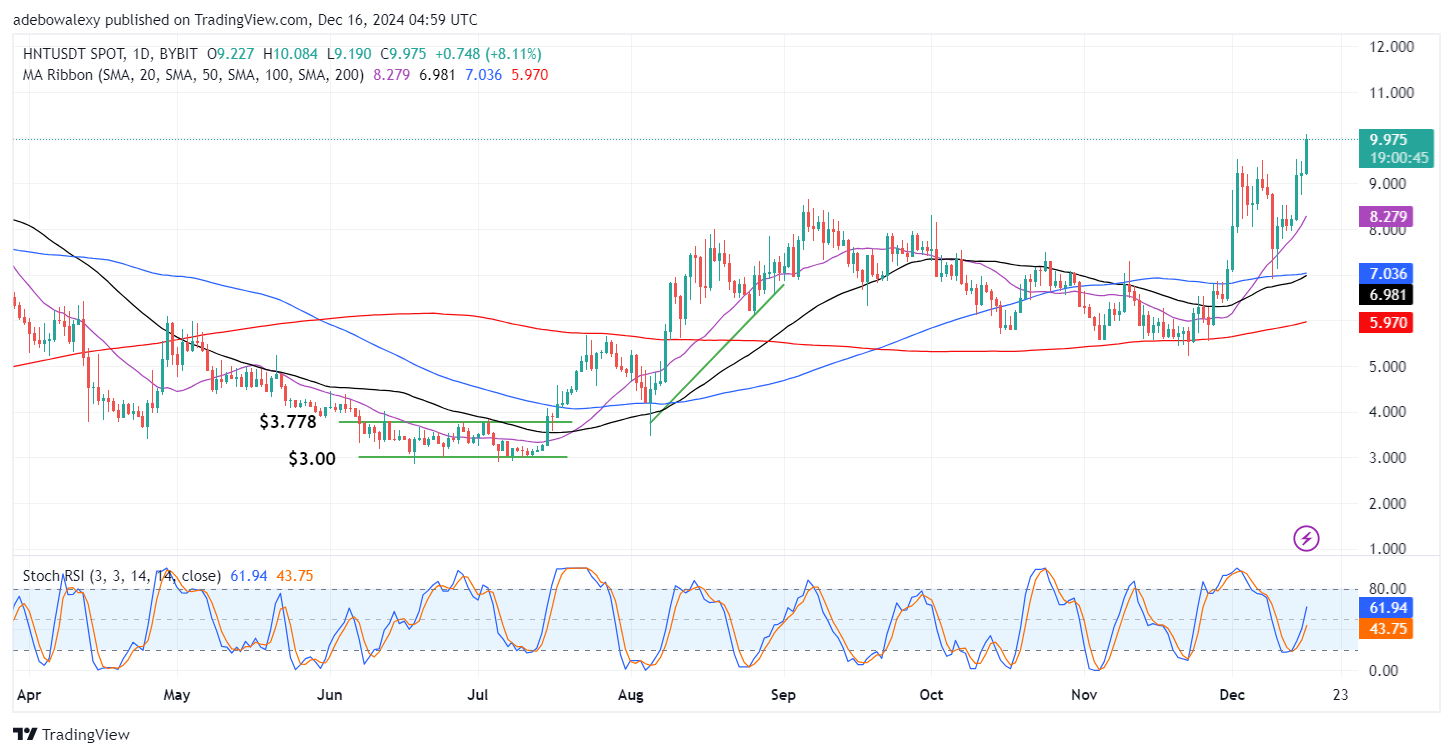Click the black SMA 50 label 6.981
Viewport: 1453px width, 756px height.
(x=1385, y=294)
